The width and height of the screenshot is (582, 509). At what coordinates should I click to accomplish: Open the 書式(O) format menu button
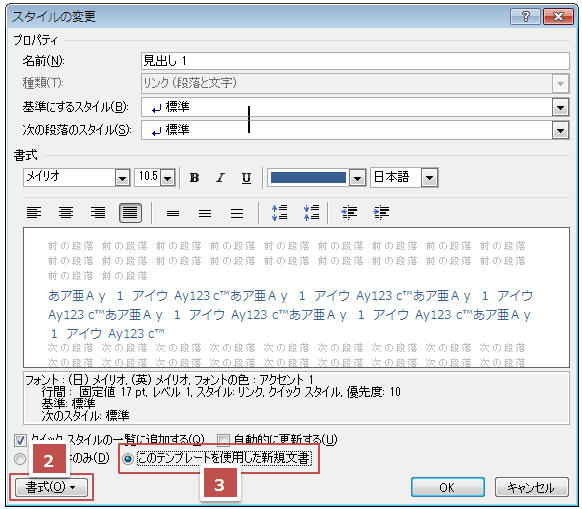tap(51, 487)
